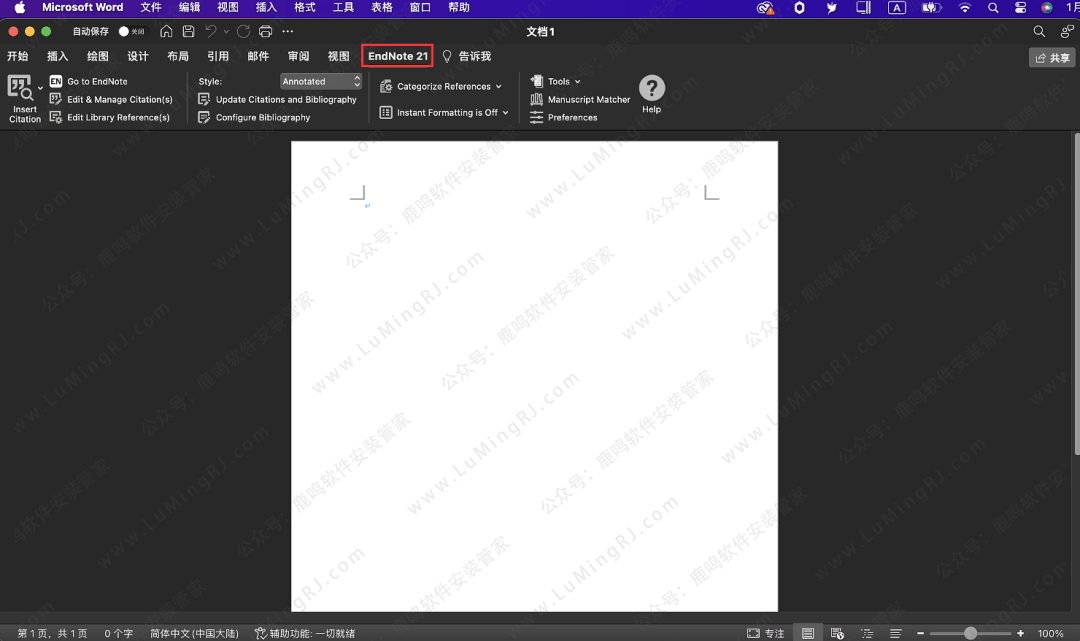The height and width of the screenshot is (641, 1080).
Task: Click the home icon in title bar
Action: pyautogui.click(x=166, y=32)
